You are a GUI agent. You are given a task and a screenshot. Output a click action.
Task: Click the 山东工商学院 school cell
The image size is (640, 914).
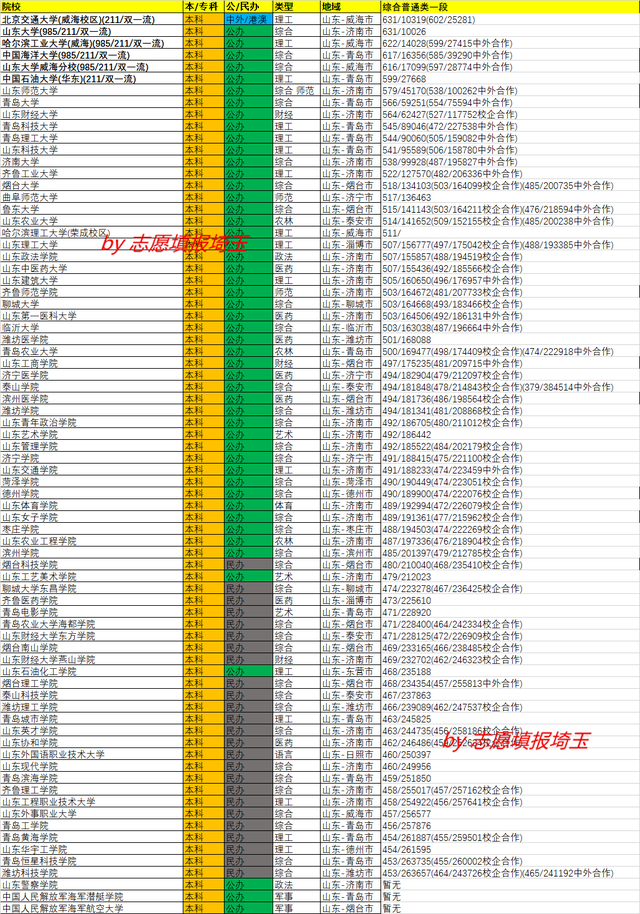tap(92, 363)
